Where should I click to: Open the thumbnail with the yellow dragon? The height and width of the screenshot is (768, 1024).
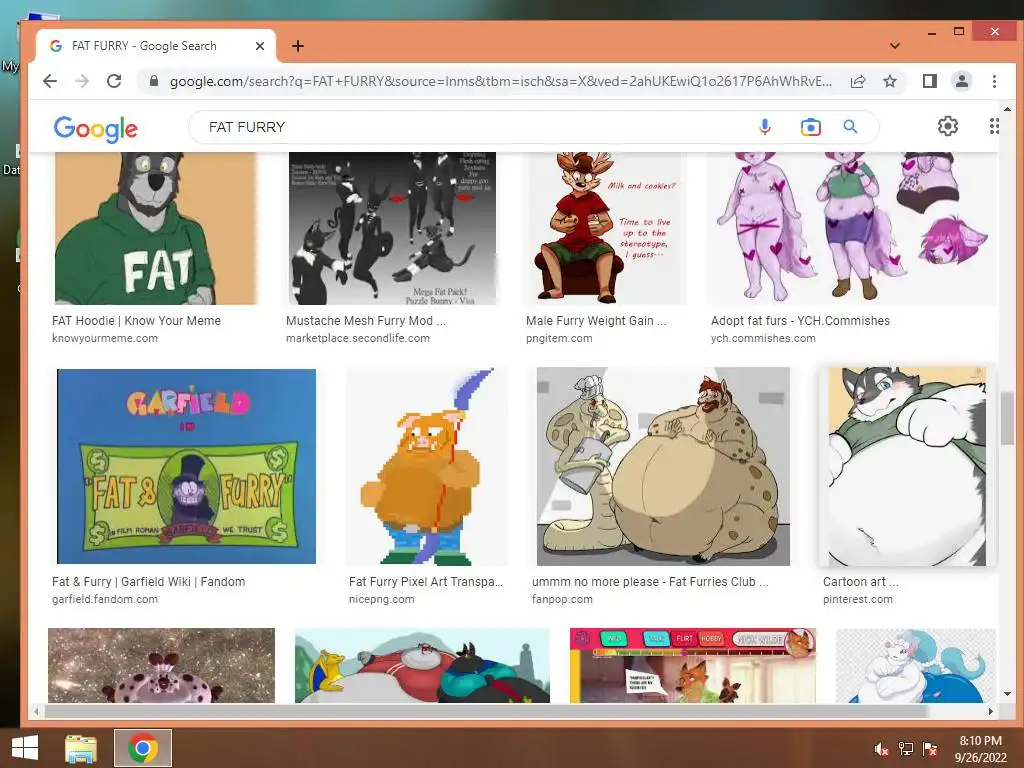pos(422,665)
